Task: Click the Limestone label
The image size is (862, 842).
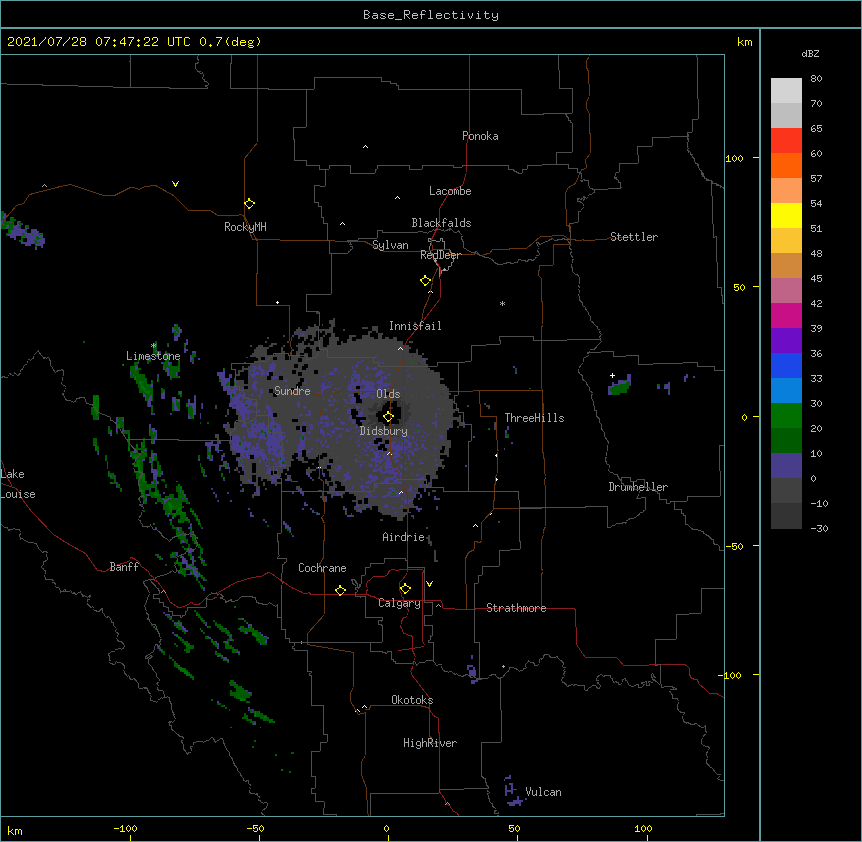Action: tap(153, 356)
